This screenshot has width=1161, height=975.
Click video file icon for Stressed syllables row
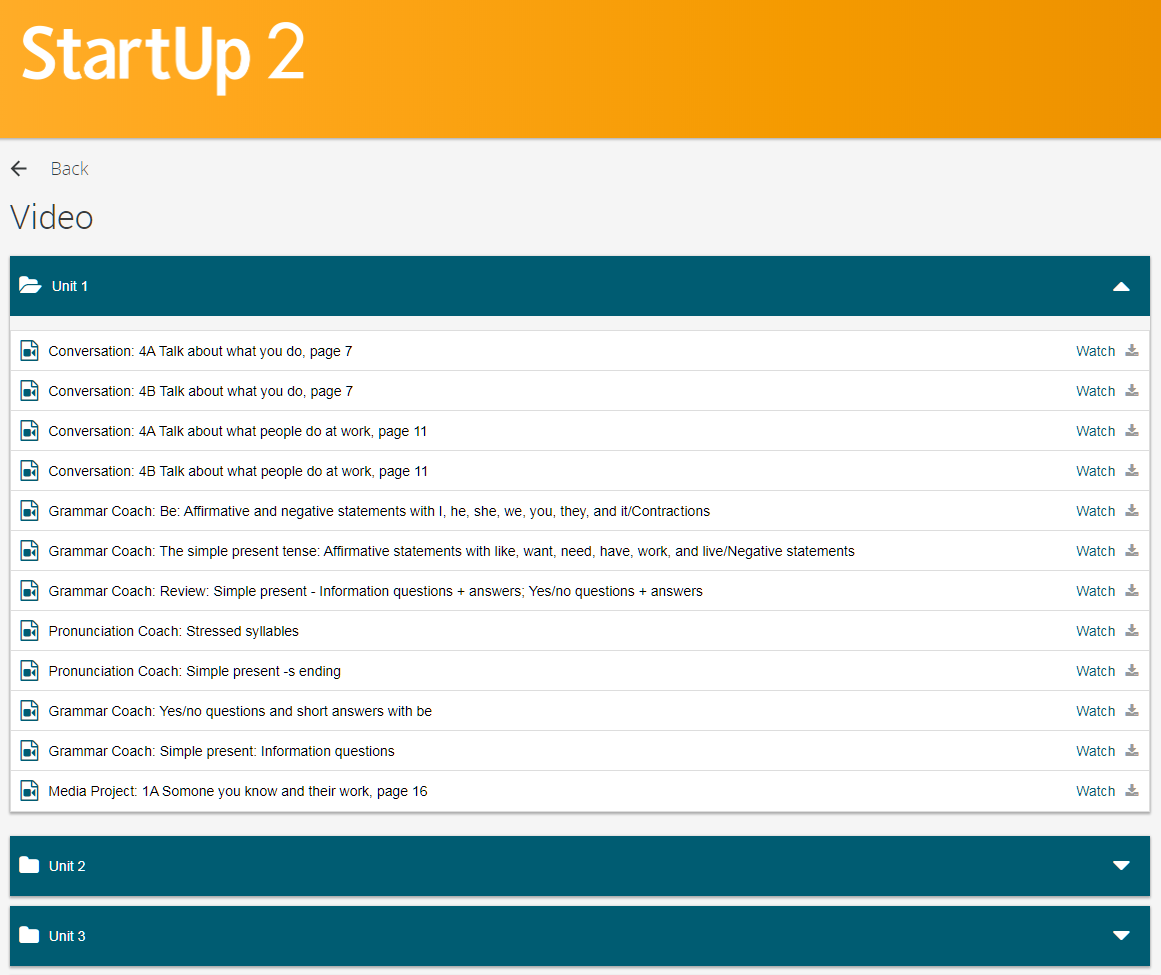coord(30,630)
